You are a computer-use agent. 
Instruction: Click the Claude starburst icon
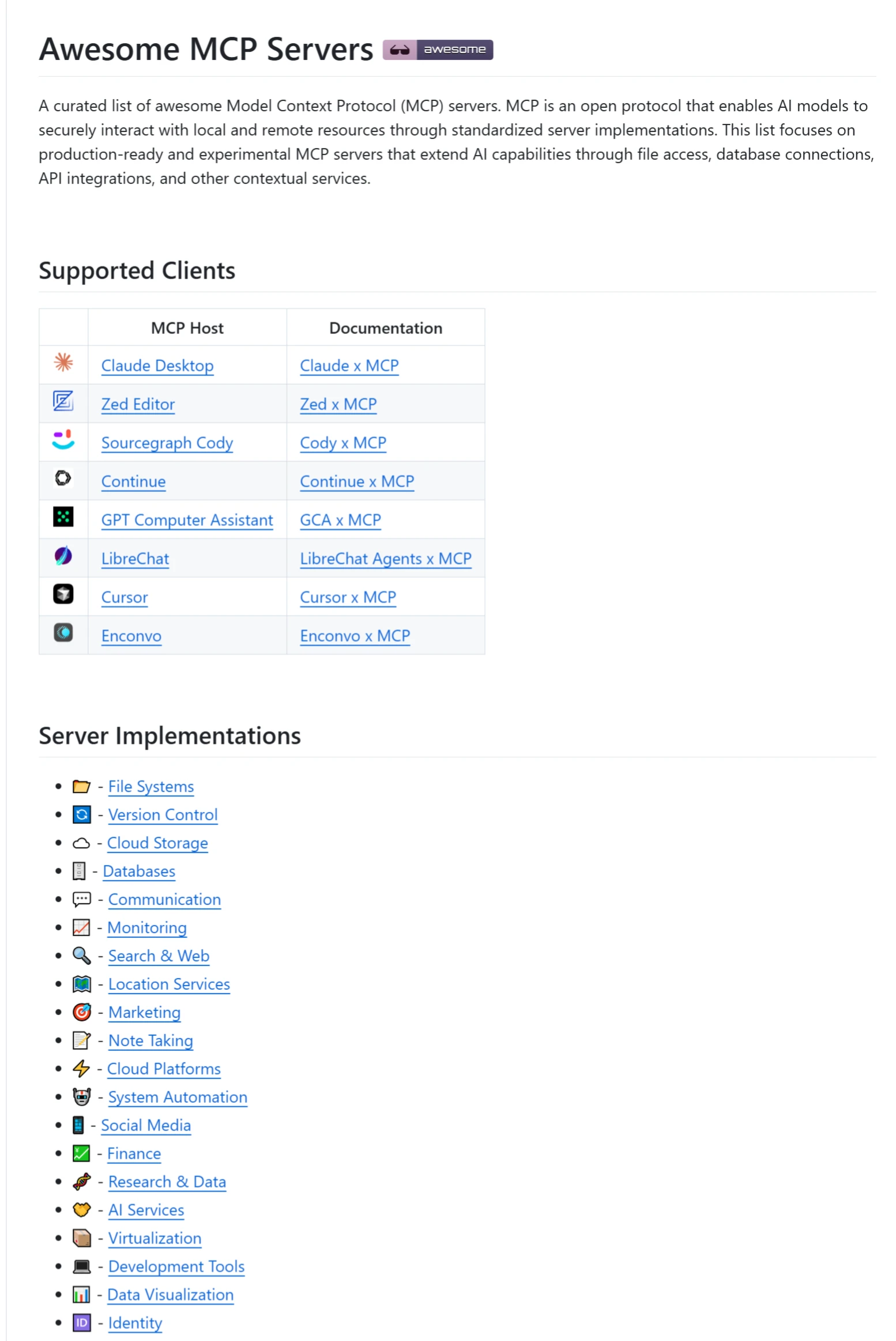pos(63,362)
